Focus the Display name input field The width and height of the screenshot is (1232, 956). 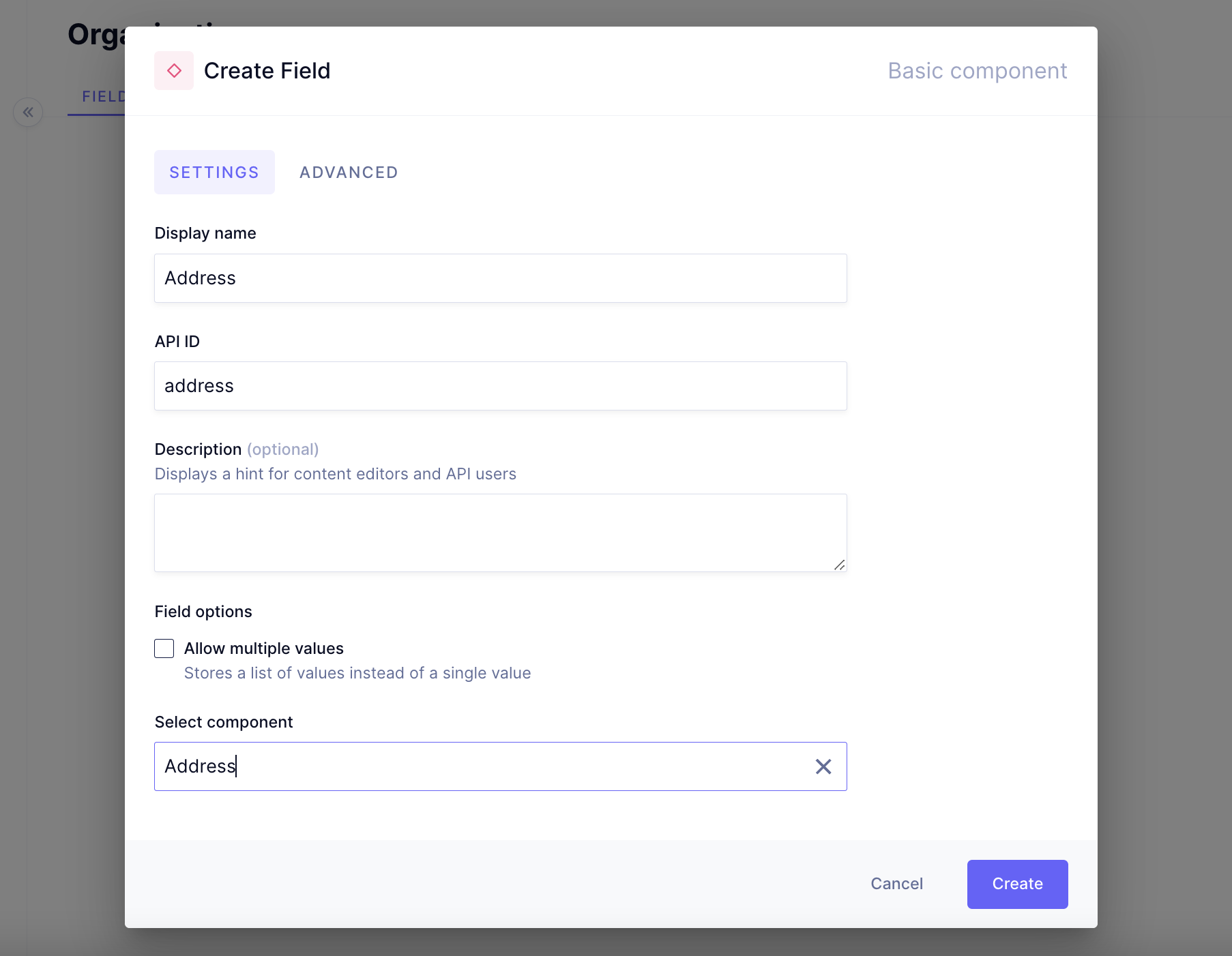(x=500, y=278)
